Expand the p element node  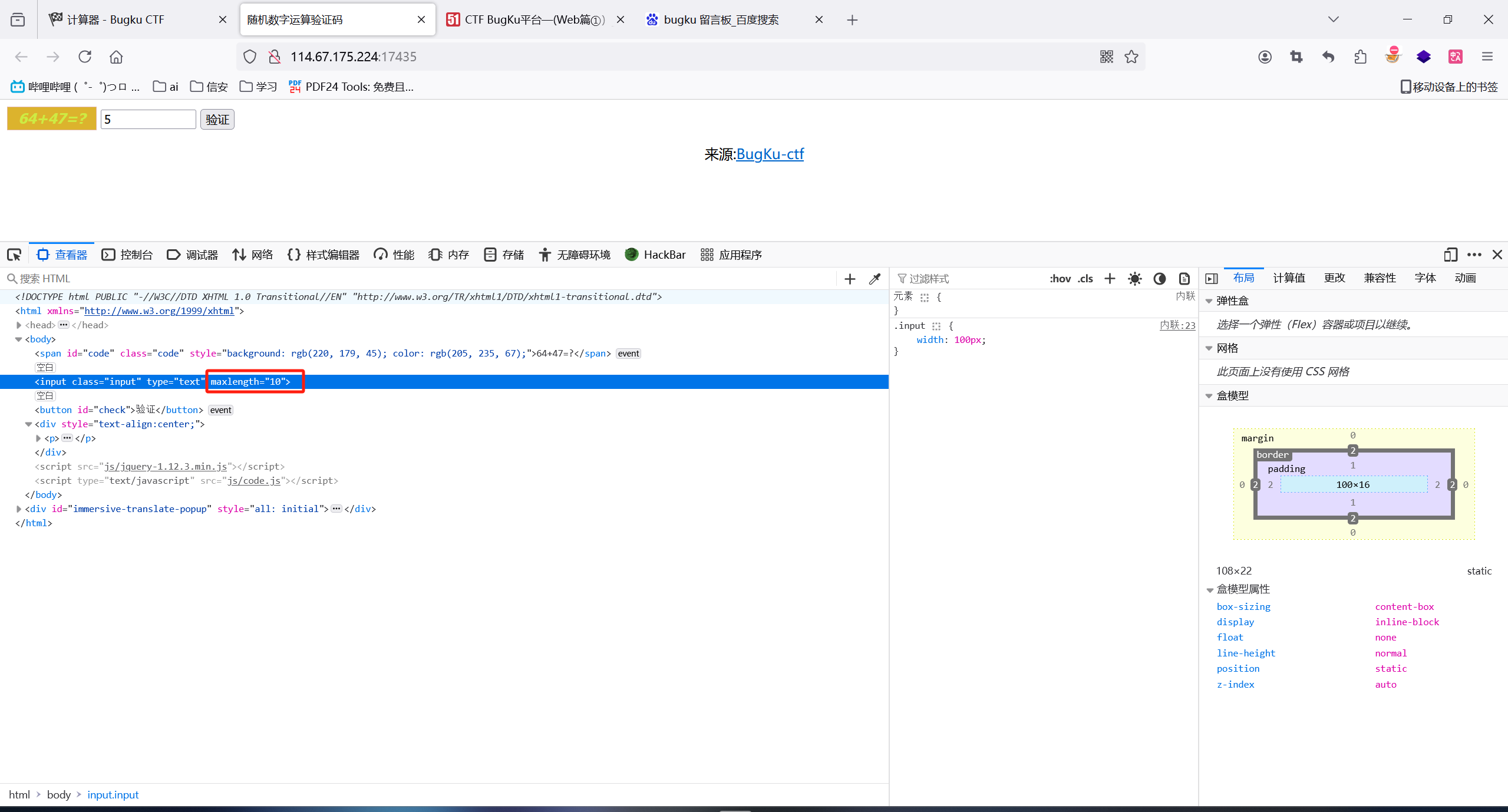pyautogui.click(x=38, y=438)
